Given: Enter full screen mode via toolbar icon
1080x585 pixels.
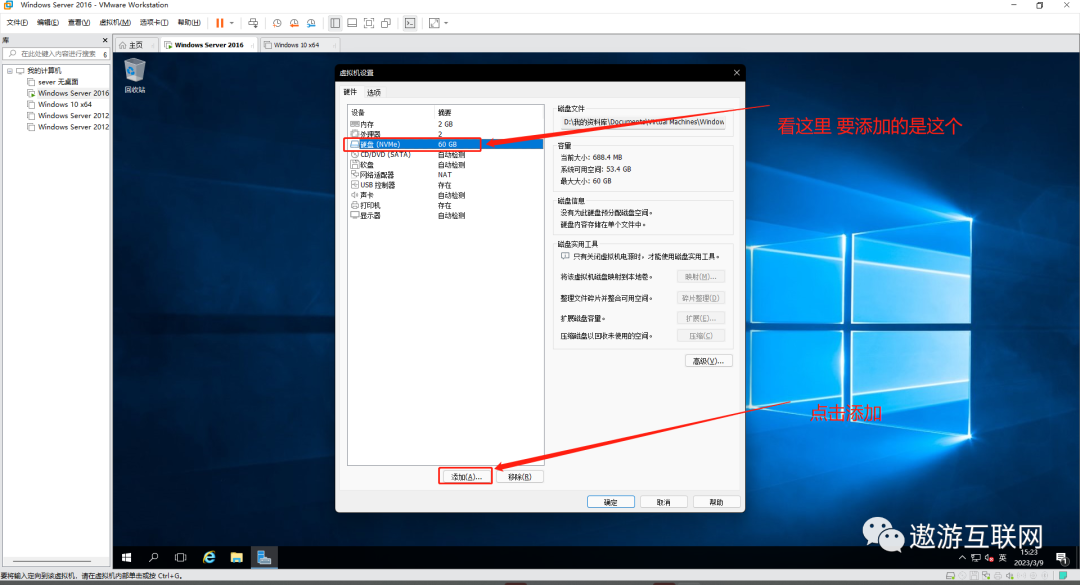Looking at the screenshot, I should point(369,23).
